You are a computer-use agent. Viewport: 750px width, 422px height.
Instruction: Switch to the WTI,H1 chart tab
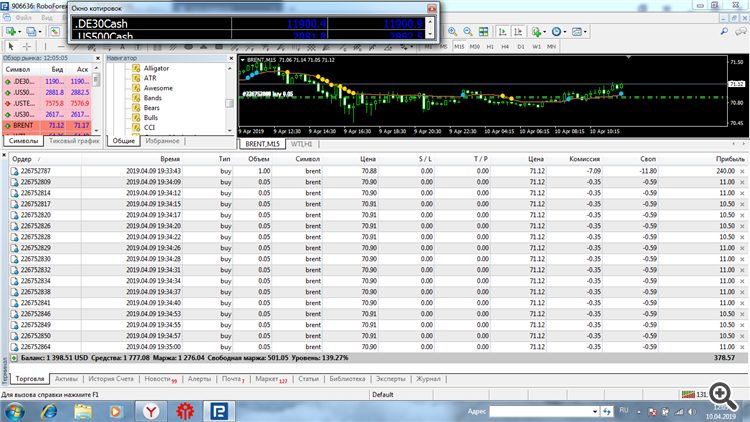coord(301,144)
